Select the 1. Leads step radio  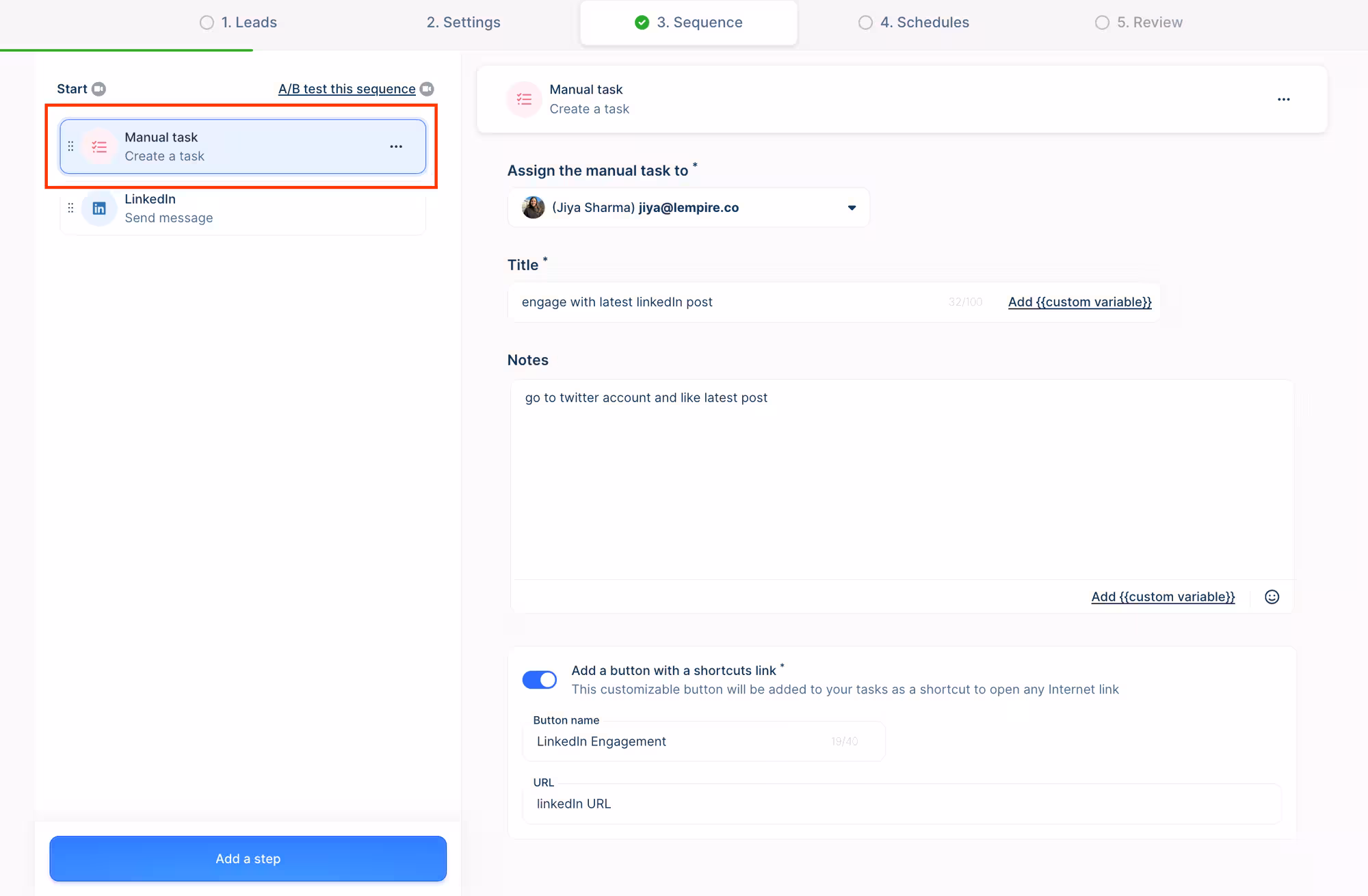[207, 23]
